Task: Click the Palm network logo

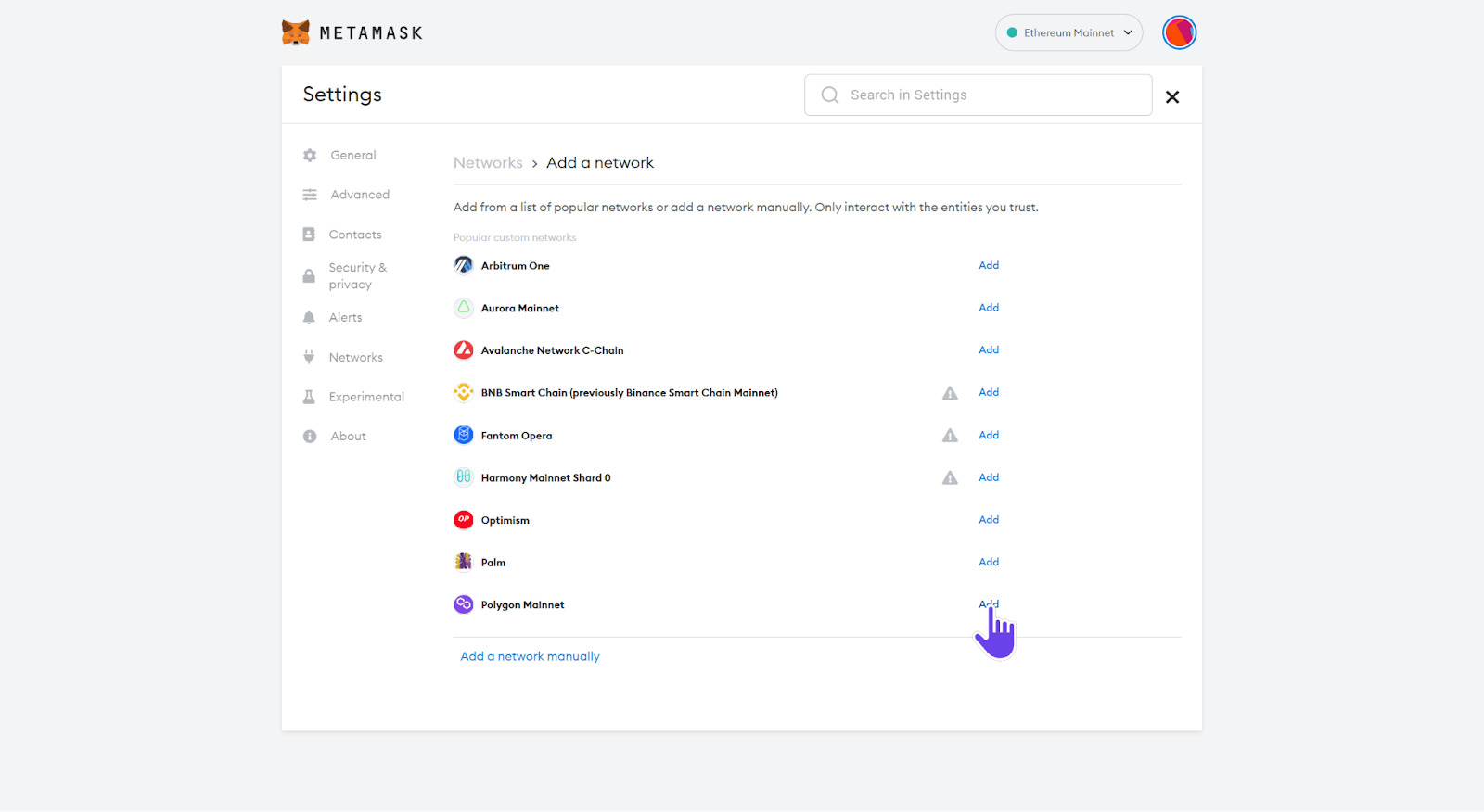Action: click(x=464, y=562)
